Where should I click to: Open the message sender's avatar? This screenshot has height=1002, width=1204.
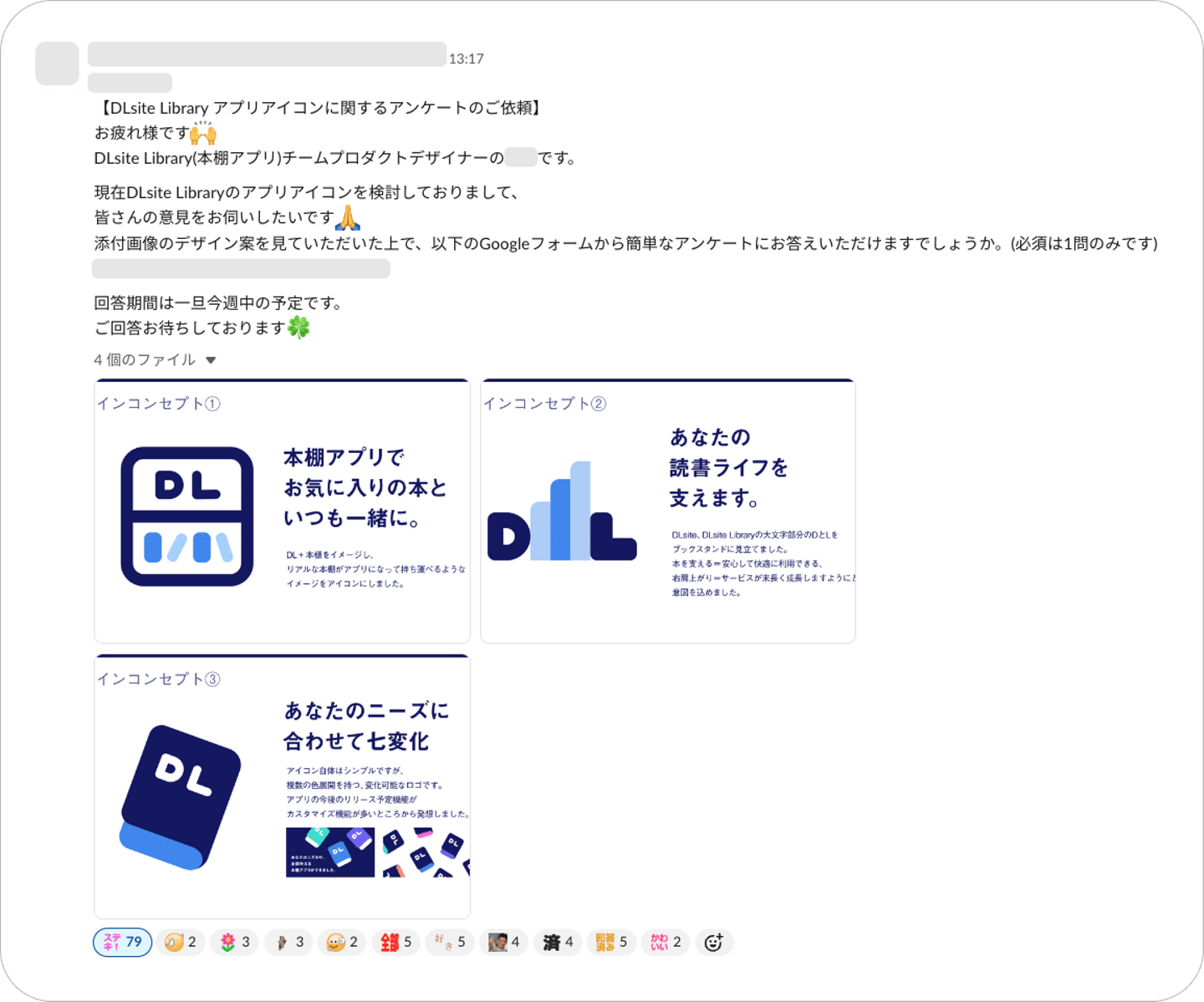tap(57, 64)
